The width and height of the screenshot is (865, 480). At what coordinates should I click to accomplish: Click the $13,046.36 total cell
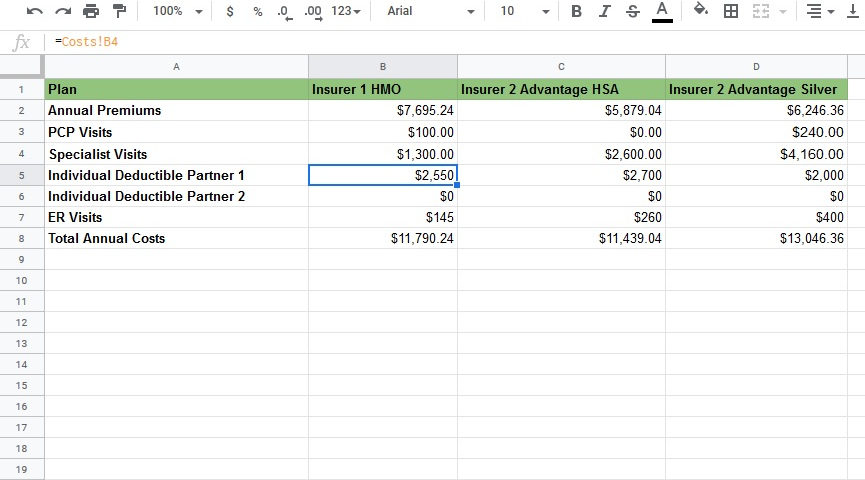point(756,238)
